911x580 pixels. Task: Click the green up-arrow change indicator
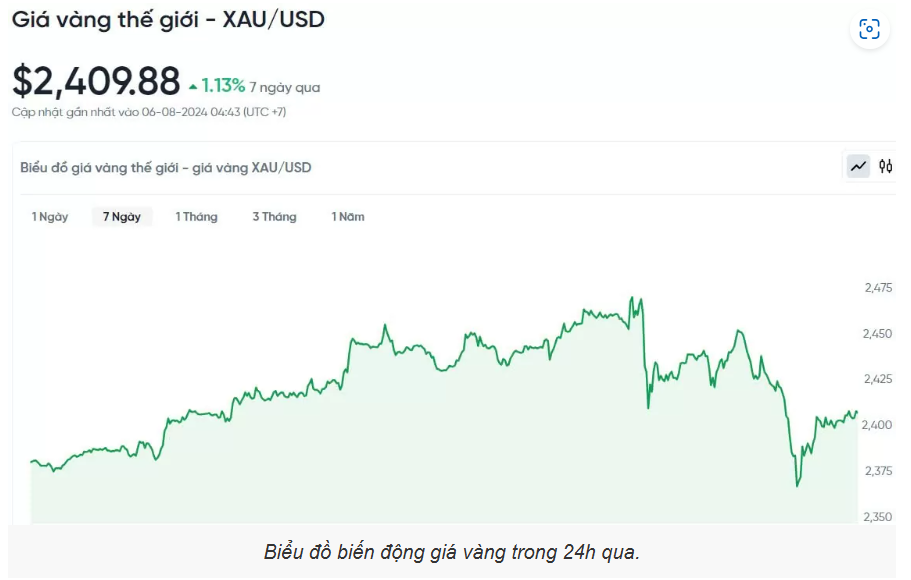(x=193, y=87)
